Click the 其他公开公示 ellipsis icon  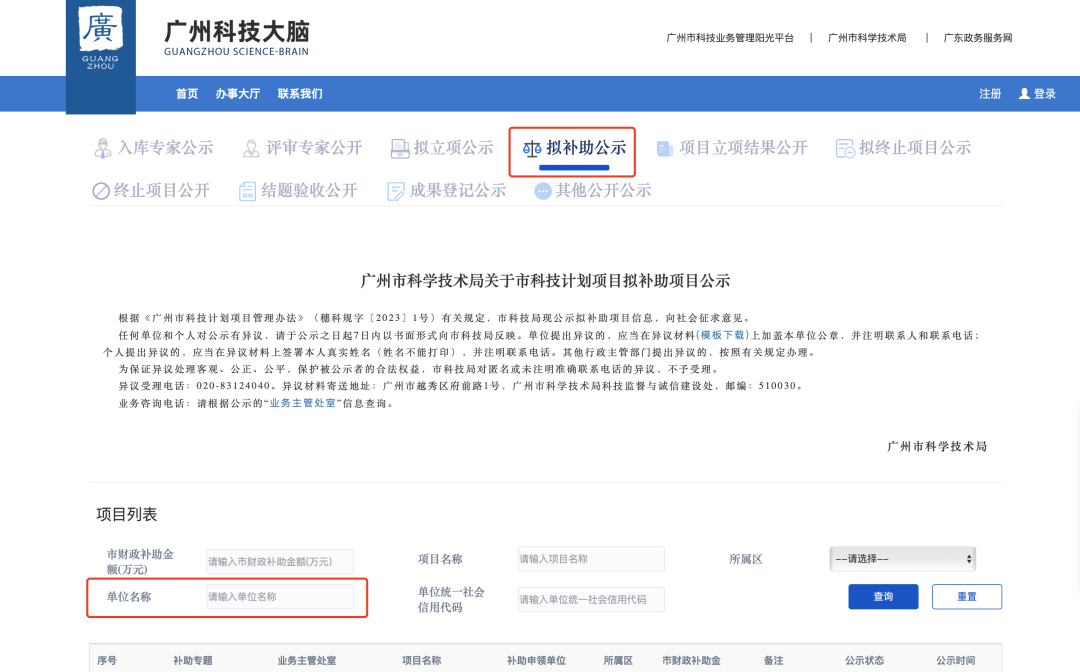pos(543,191)
